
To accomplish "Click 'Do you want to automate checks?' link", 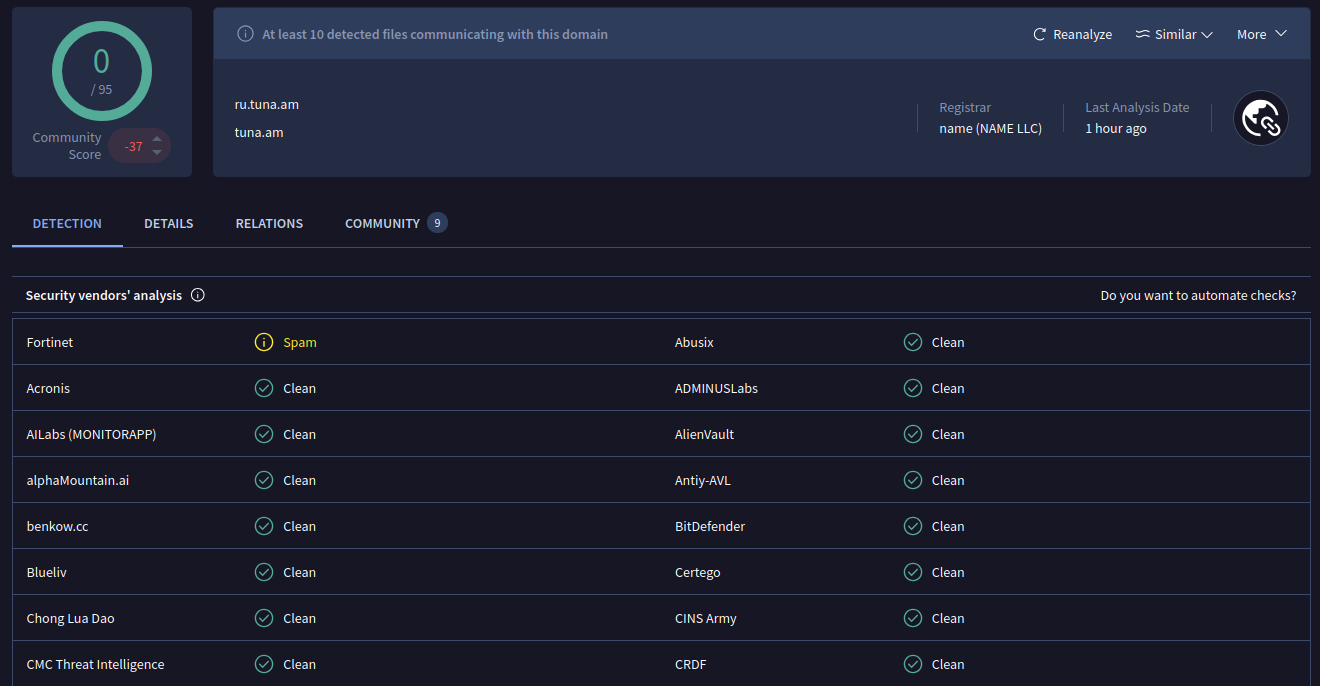I will coord(1198,296).
